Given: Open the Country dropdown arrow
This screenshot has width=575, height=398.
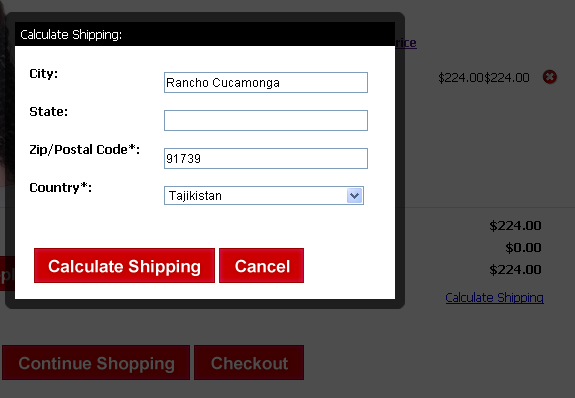Looking at the screenshot, I should coord(355,196).
